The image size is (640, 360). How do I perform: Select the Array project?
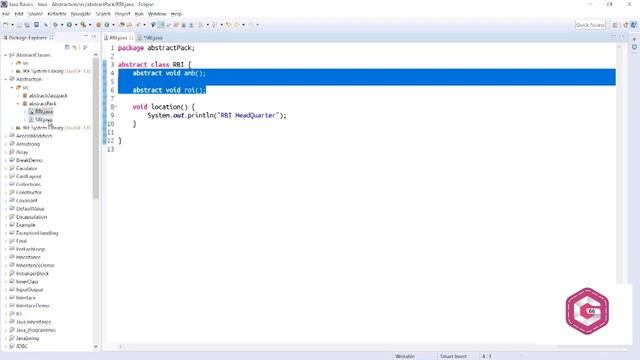tap(22, 152)
